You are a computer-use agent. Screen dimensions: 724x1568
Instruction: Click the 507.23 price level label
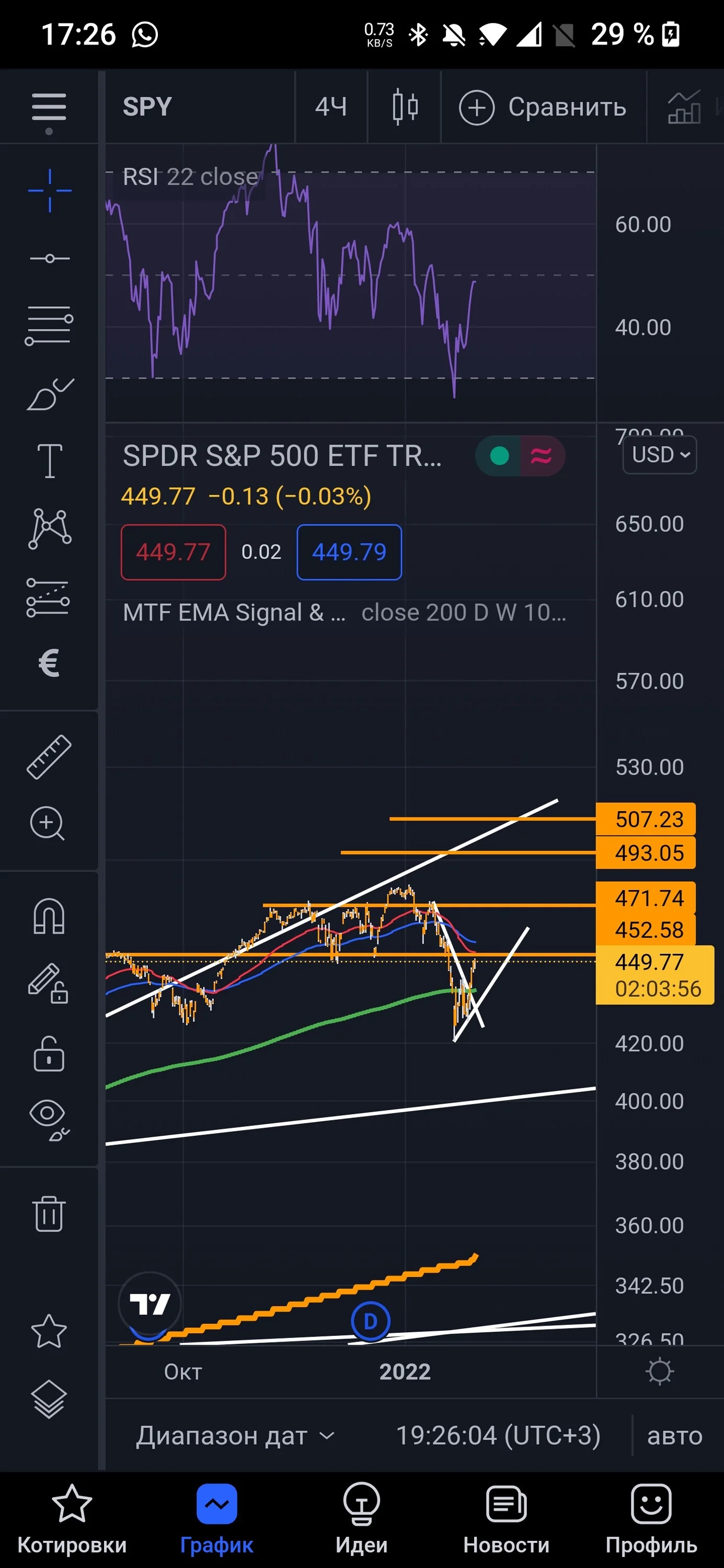[x=646, y=820]
